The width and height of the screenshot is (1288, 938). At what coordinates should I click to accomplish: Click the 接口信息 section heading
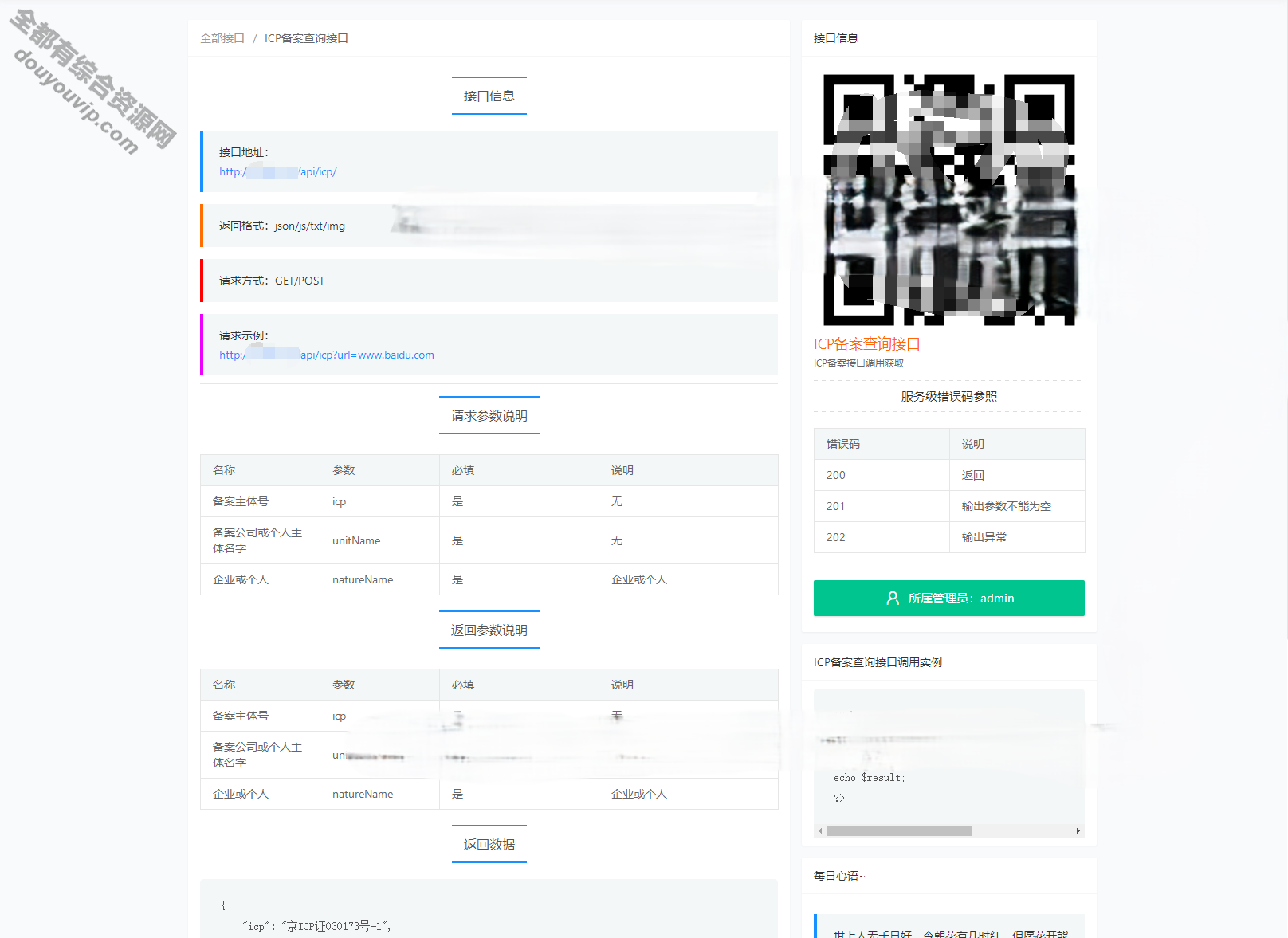click(x=489, y=96)
